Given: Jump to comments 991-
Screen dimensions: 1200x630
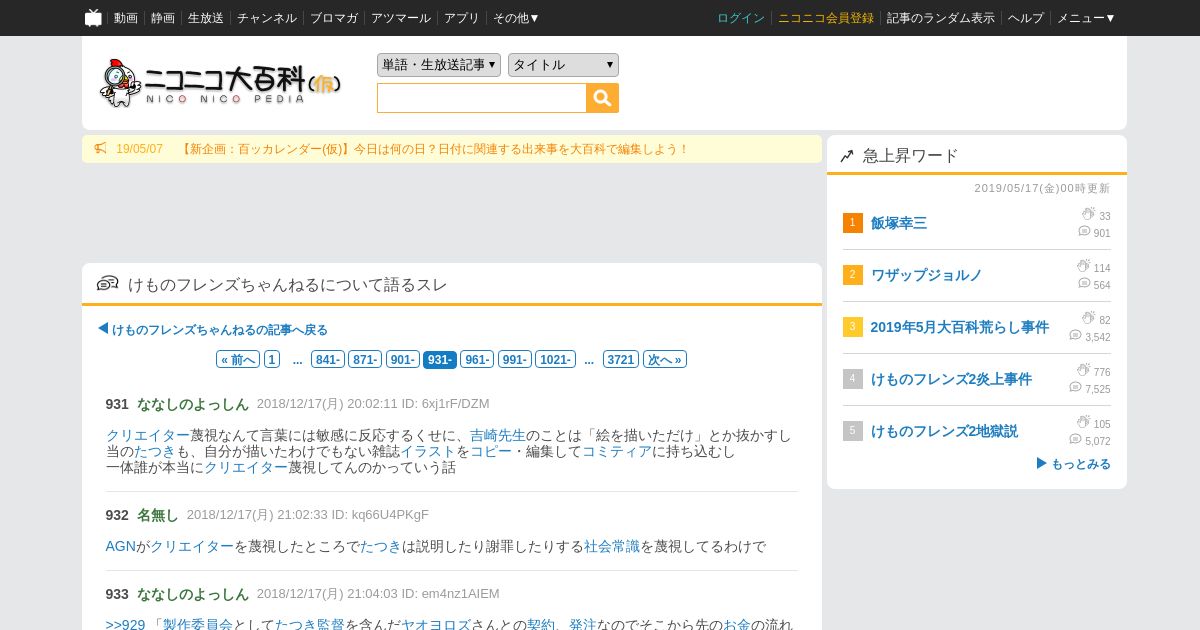Looking at the screenshot, I should coord(514,359).
